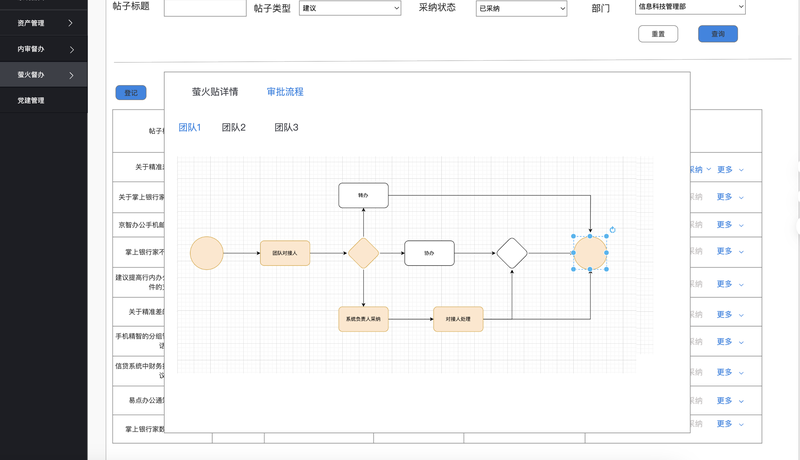The height and width of the screenshot is (460, 800).
Task: Click the row title 关于掌上银行家
Action: click(141, 197)
